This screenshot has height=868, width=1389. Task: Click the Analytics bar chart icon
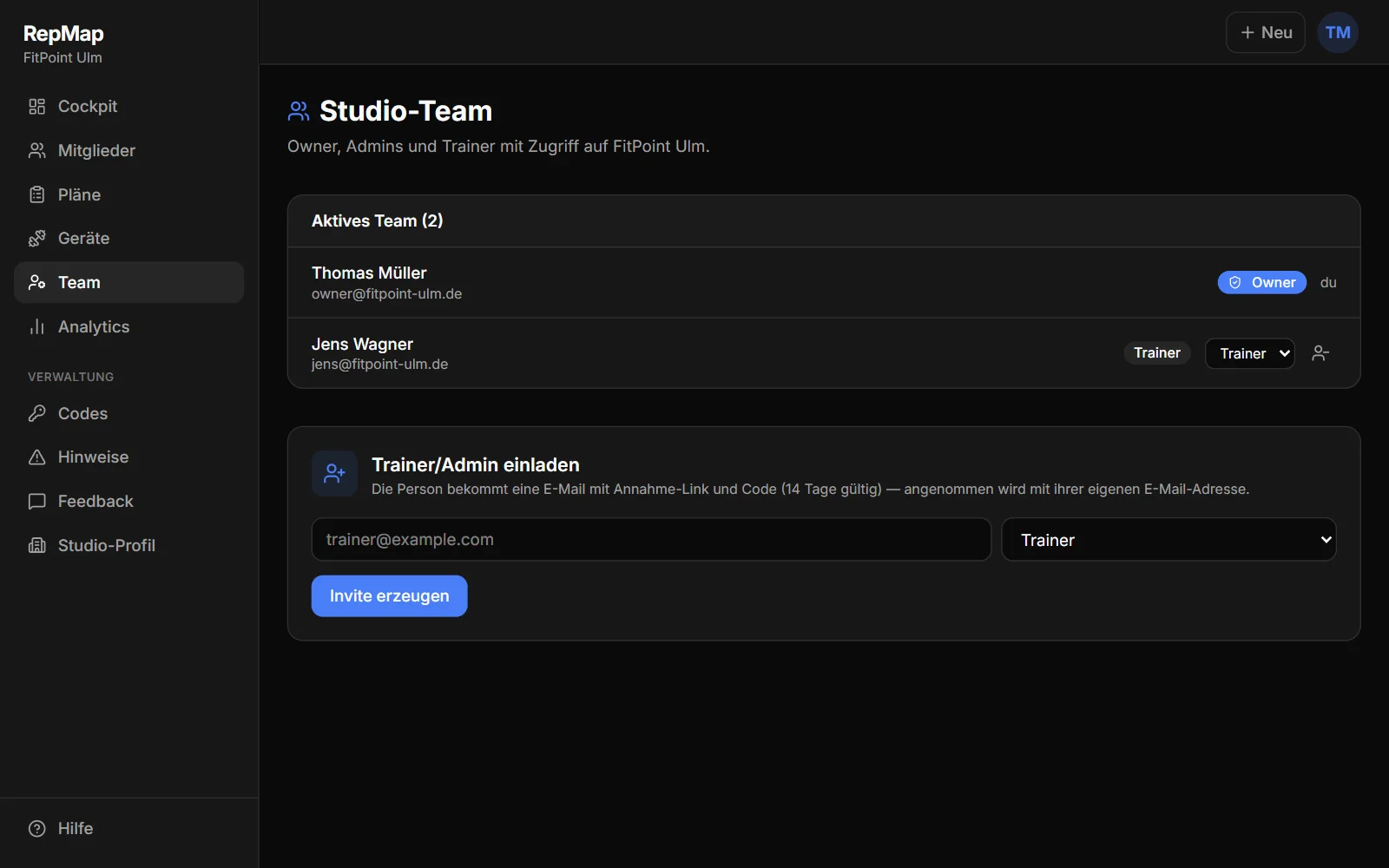[x=36, y=327]
